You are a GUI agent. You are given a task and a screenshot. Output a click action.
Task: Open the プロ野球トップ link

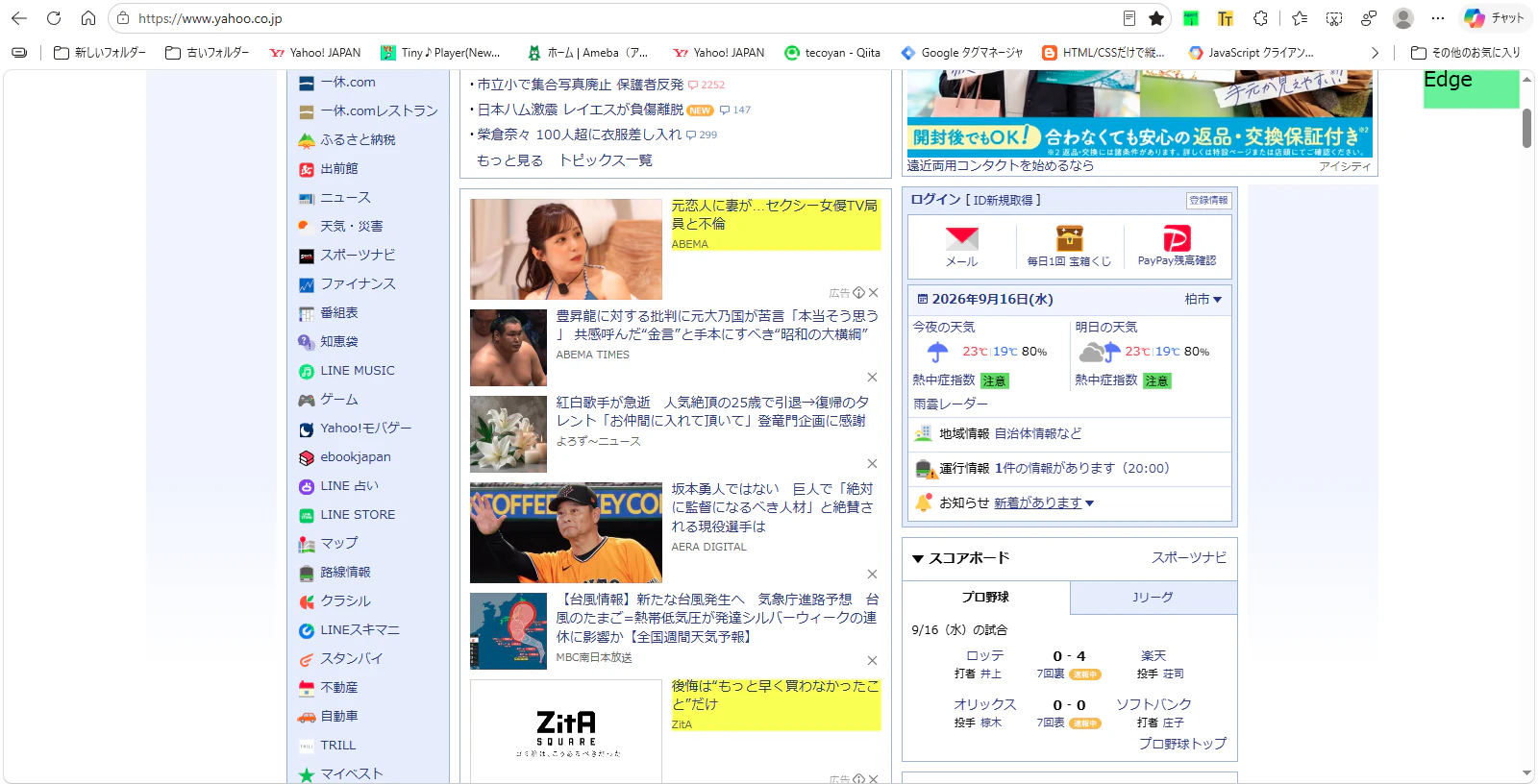(x=1182, y=744)
